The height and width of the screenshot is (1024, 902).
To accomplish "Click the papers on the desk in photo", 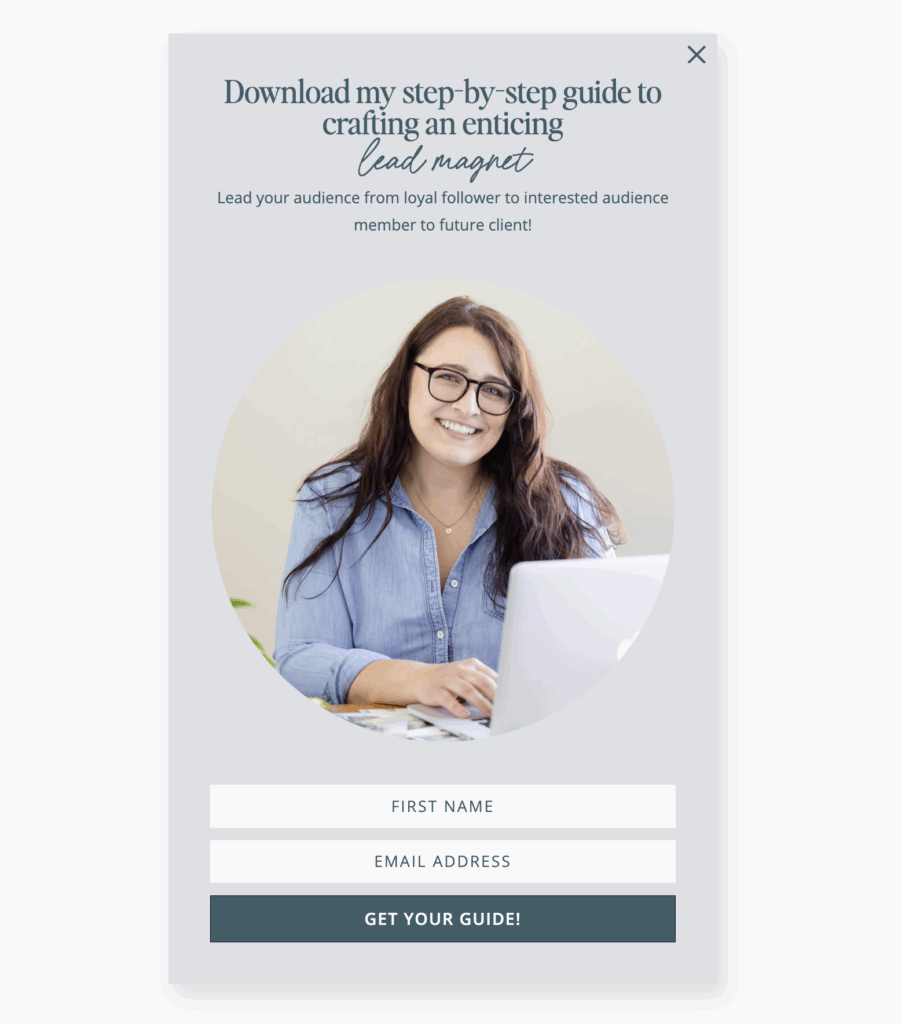I will (x=398, y=724).
